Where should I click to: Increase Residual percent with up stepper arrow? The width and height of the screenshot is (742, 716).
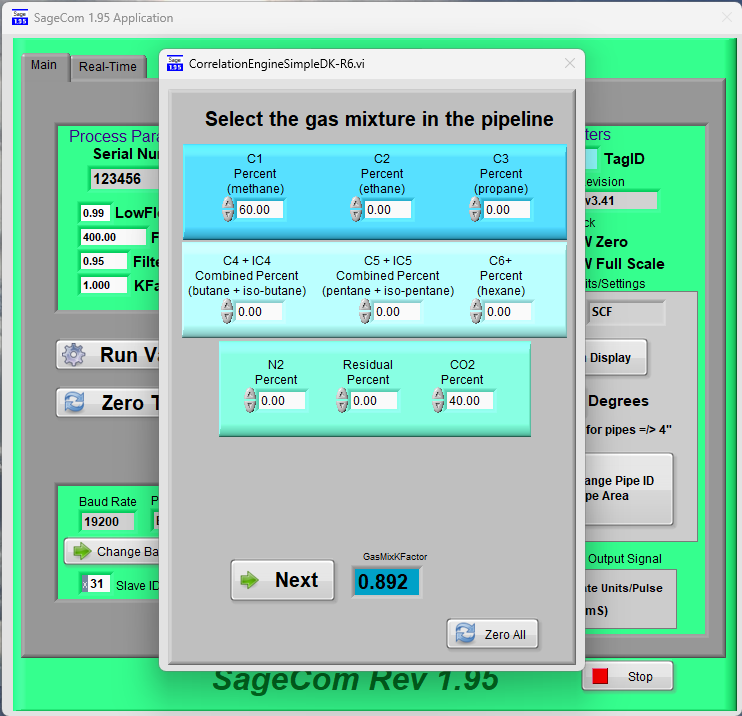(x=342, y=394)
